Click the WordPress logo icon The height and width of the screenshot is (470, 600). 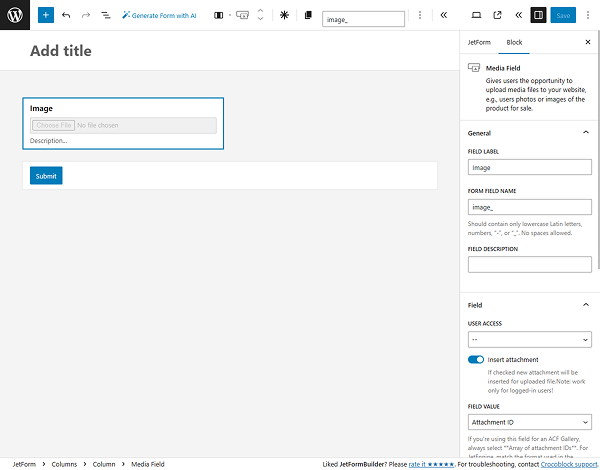point(15,15)
